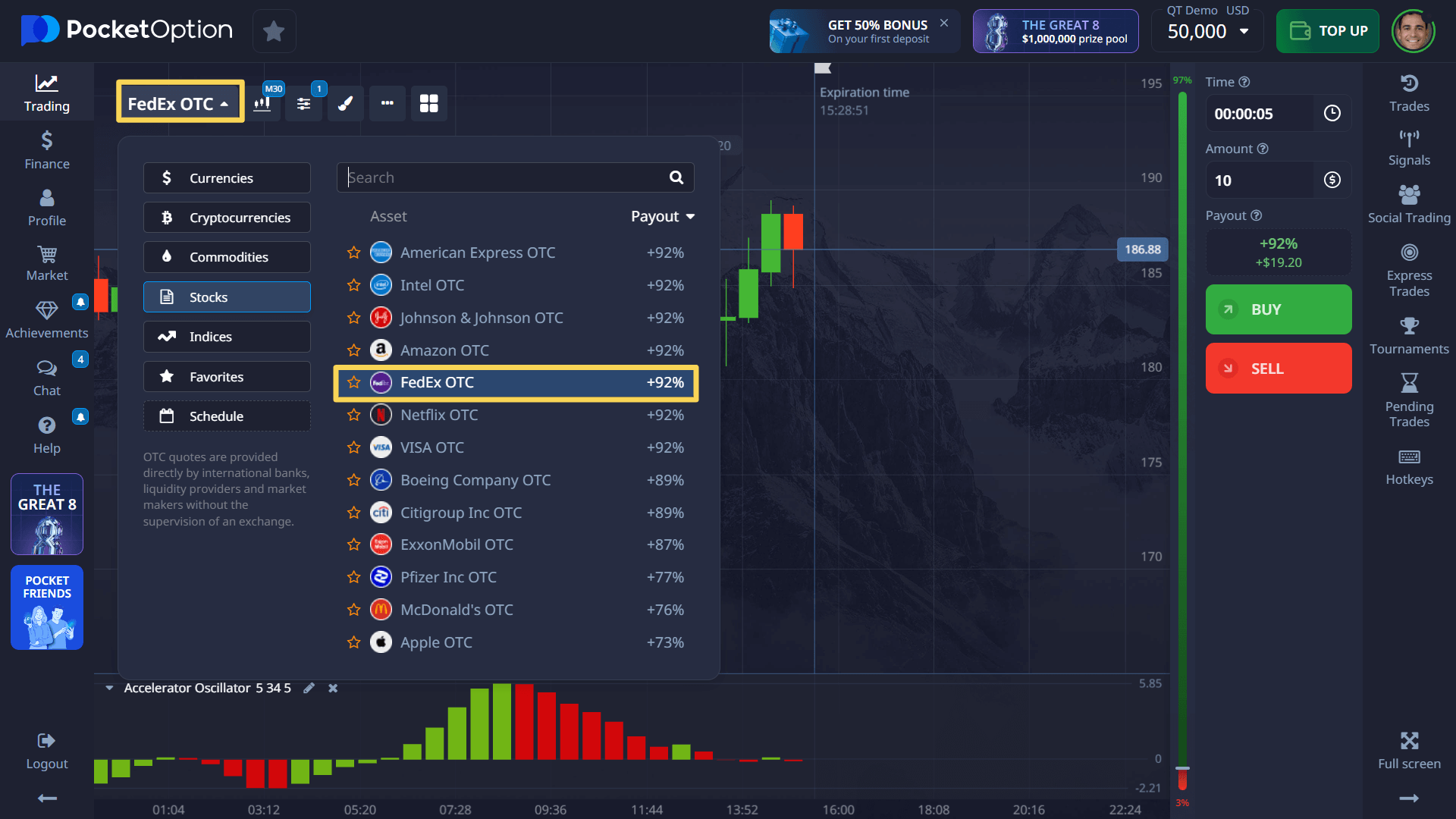Expand the QT Demo balance dropdown
The width and height of the screenshot is (1456, 819).
[1244, 31]
